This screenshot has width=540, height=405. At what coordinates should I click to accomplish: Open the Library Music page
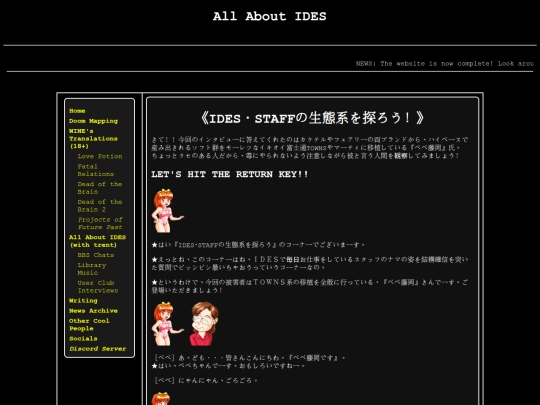coord(92,269)
